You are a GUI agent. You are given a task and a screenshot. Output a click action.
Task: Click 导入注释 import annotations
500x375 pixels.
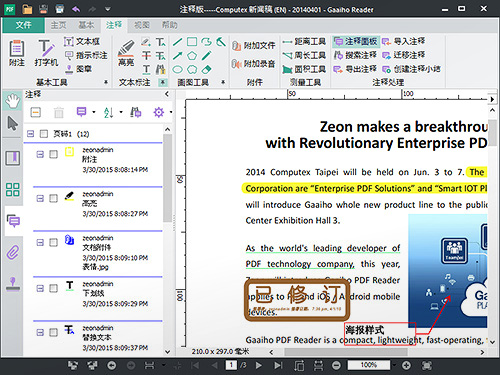click(404, 41)
